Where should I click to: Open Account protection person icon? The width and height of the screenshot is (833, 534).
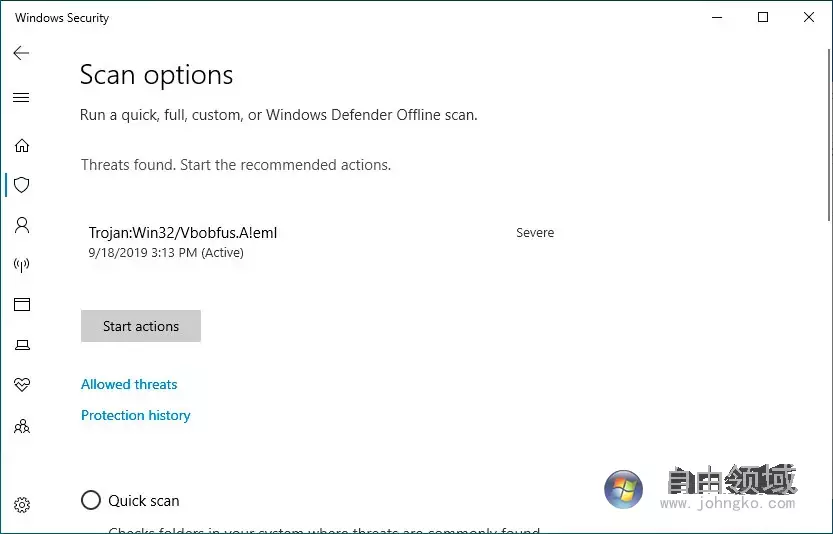tap(22, 225)
